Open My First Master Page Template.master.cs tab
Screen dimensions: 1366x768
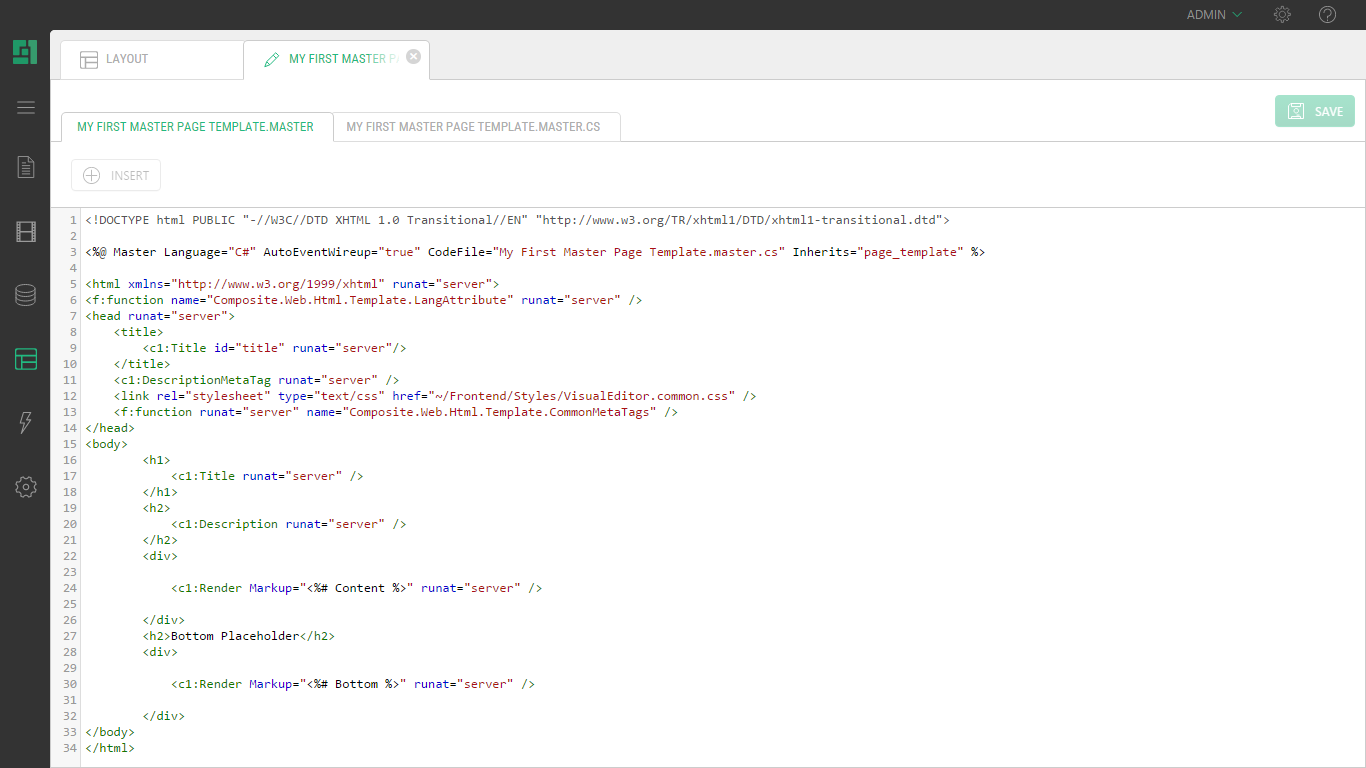click(473, 127)
